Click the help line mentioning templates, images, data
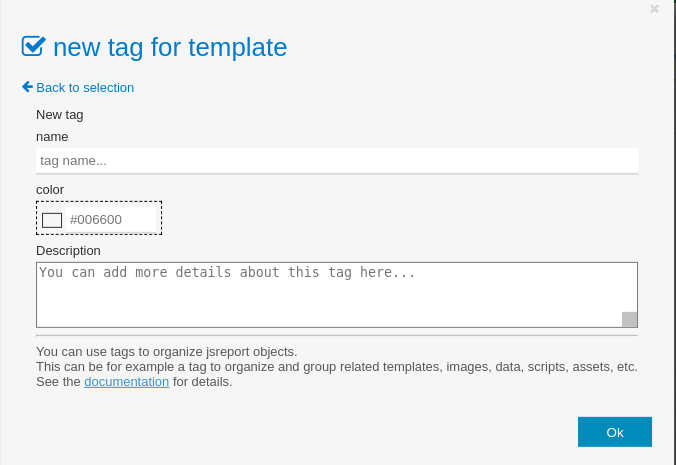The width and height of the screenshot is (676, 465). tap(336, 366)
